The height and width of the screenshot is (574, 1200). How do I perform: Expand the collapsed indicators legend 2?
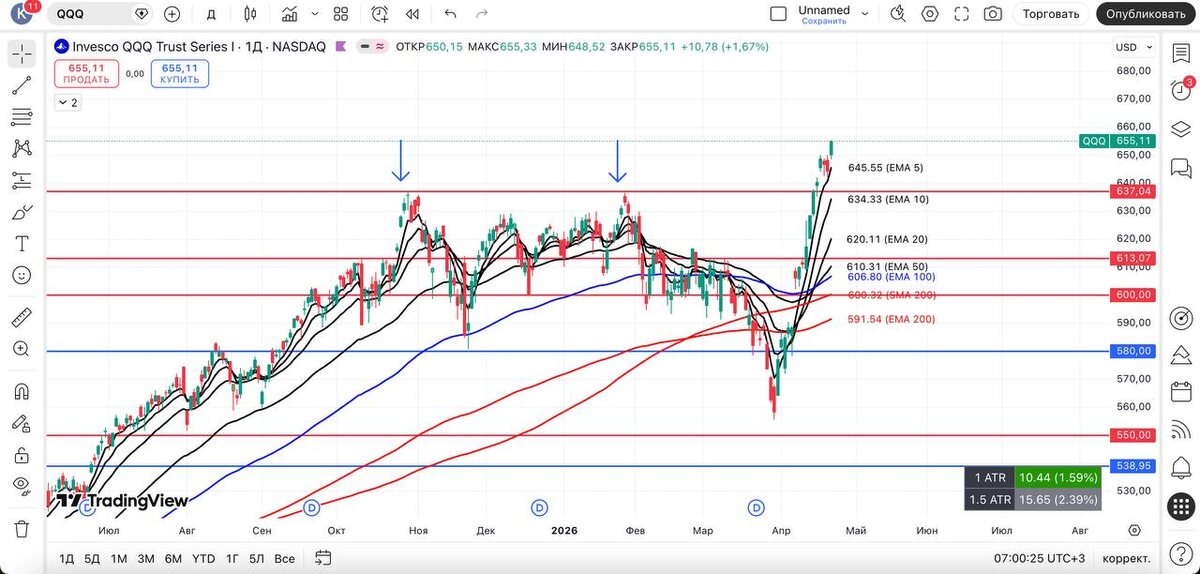(68, 102)
